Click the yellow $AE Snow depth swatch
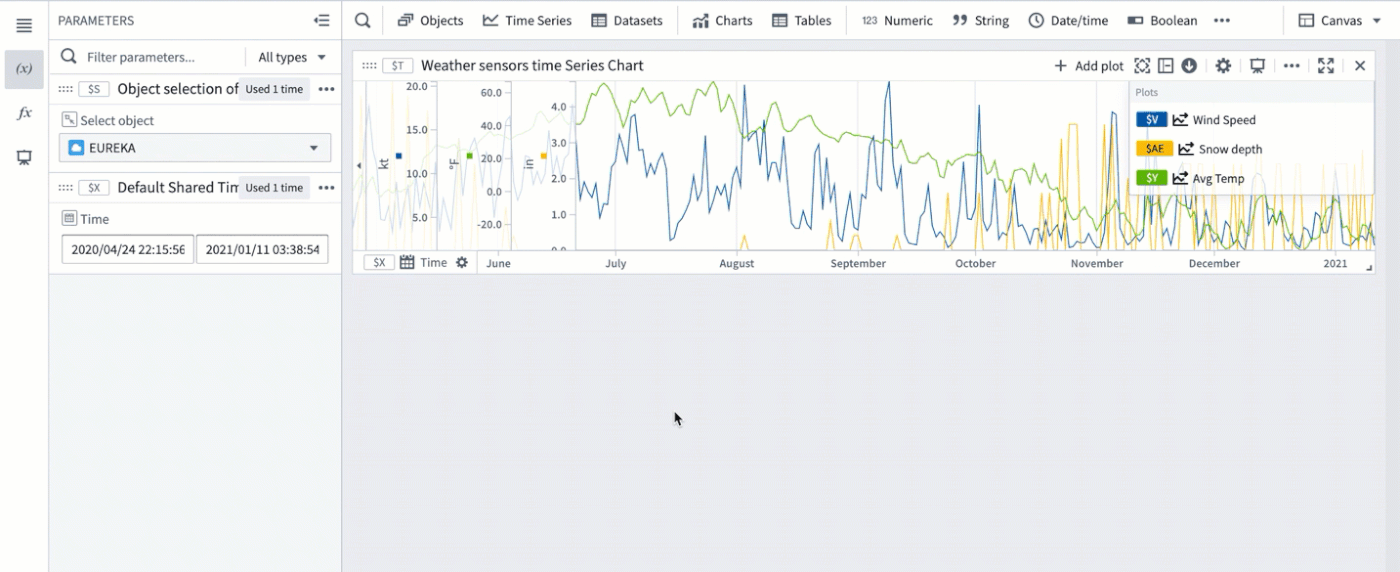Screen dimensions: 1400x572 pos(1155,149)
